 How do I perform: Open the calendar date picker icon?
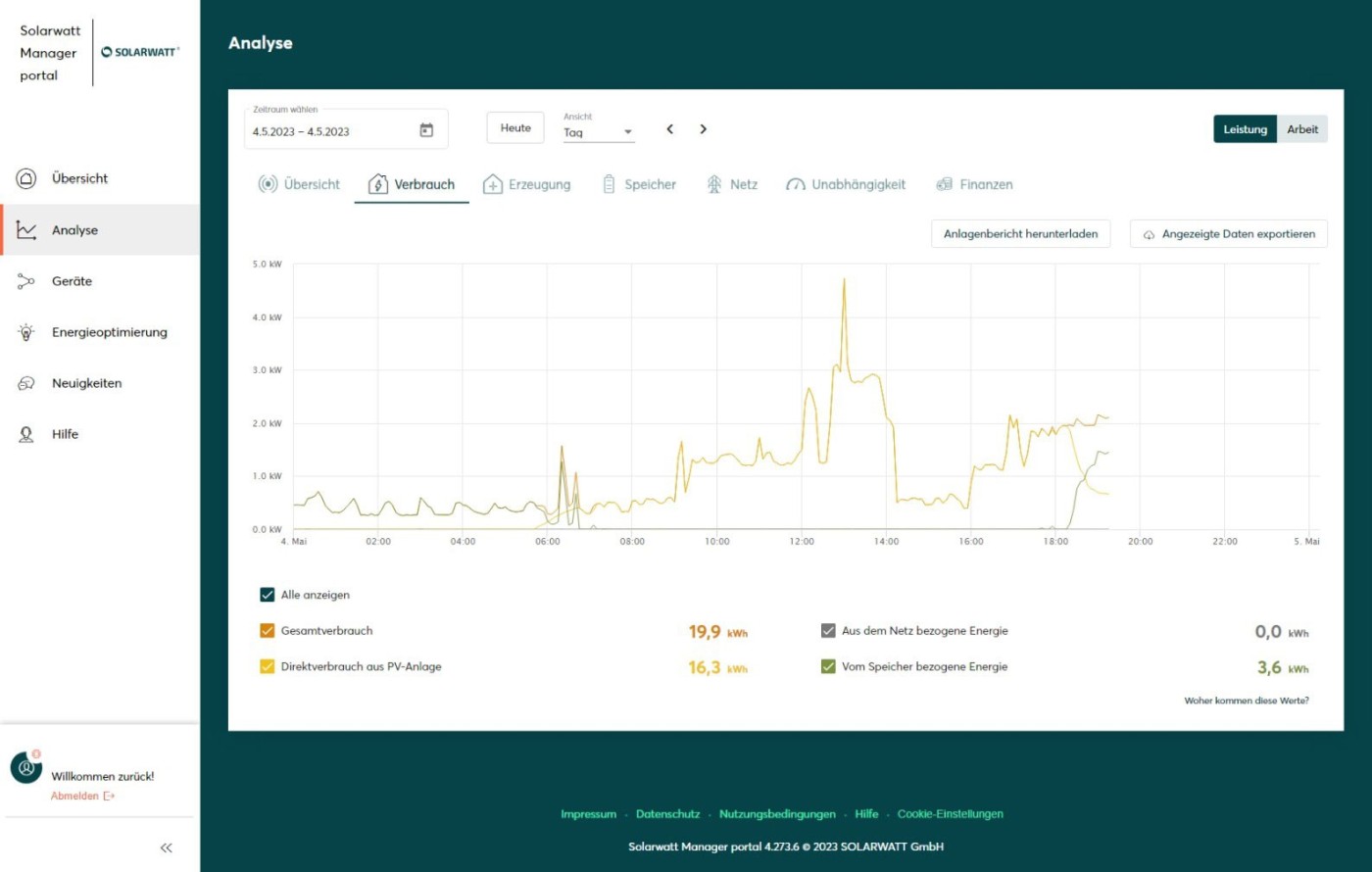coord(426,130)
